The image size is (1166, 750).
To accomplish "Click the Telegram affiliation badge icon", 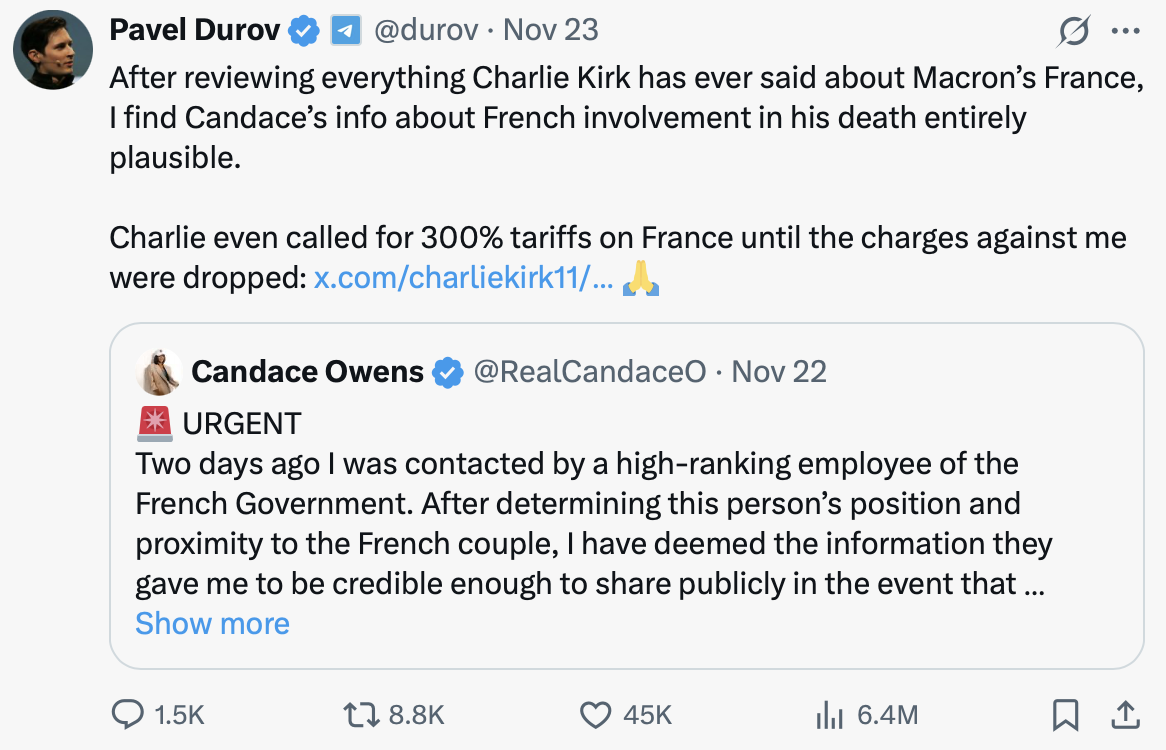I will coord(345,31).
